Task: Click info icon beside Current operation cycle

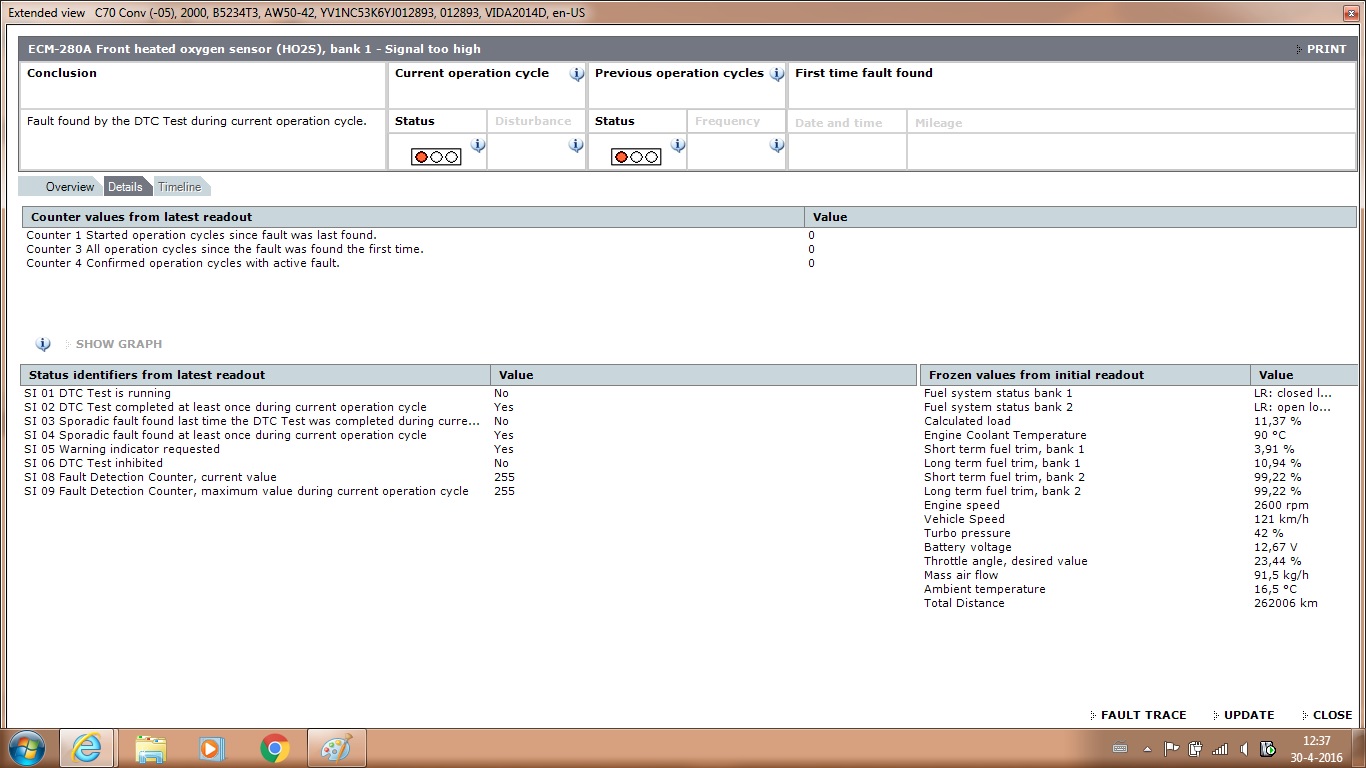Action: (x=577, y=74)
